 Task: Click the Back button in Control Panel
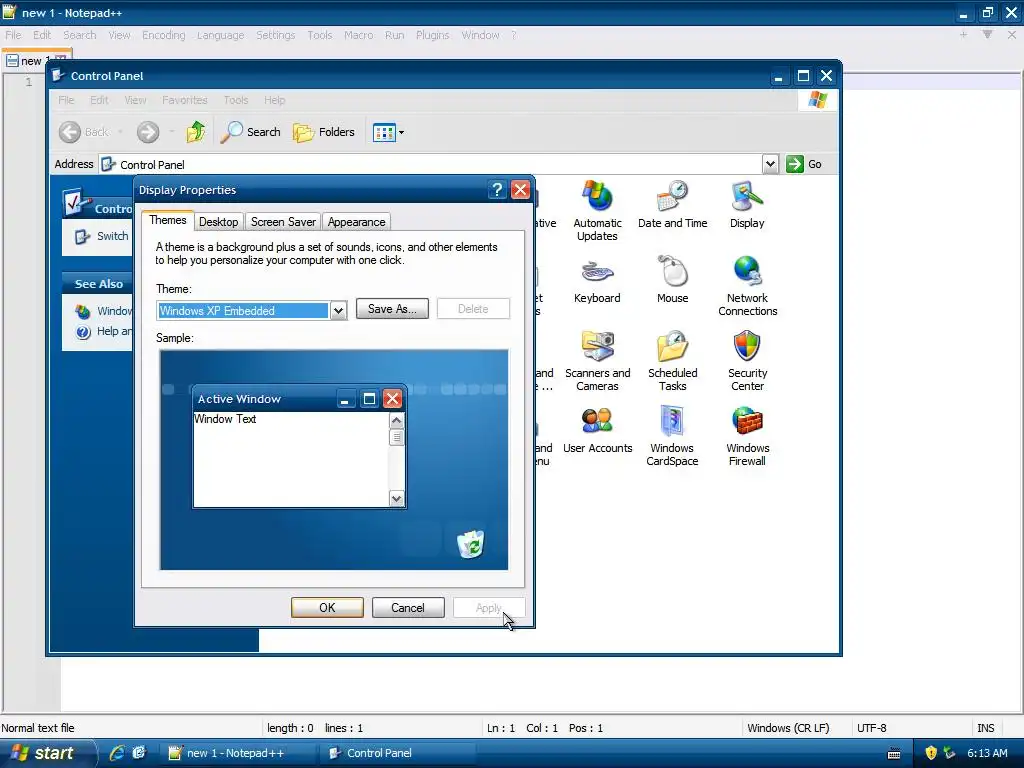point(84,132)
